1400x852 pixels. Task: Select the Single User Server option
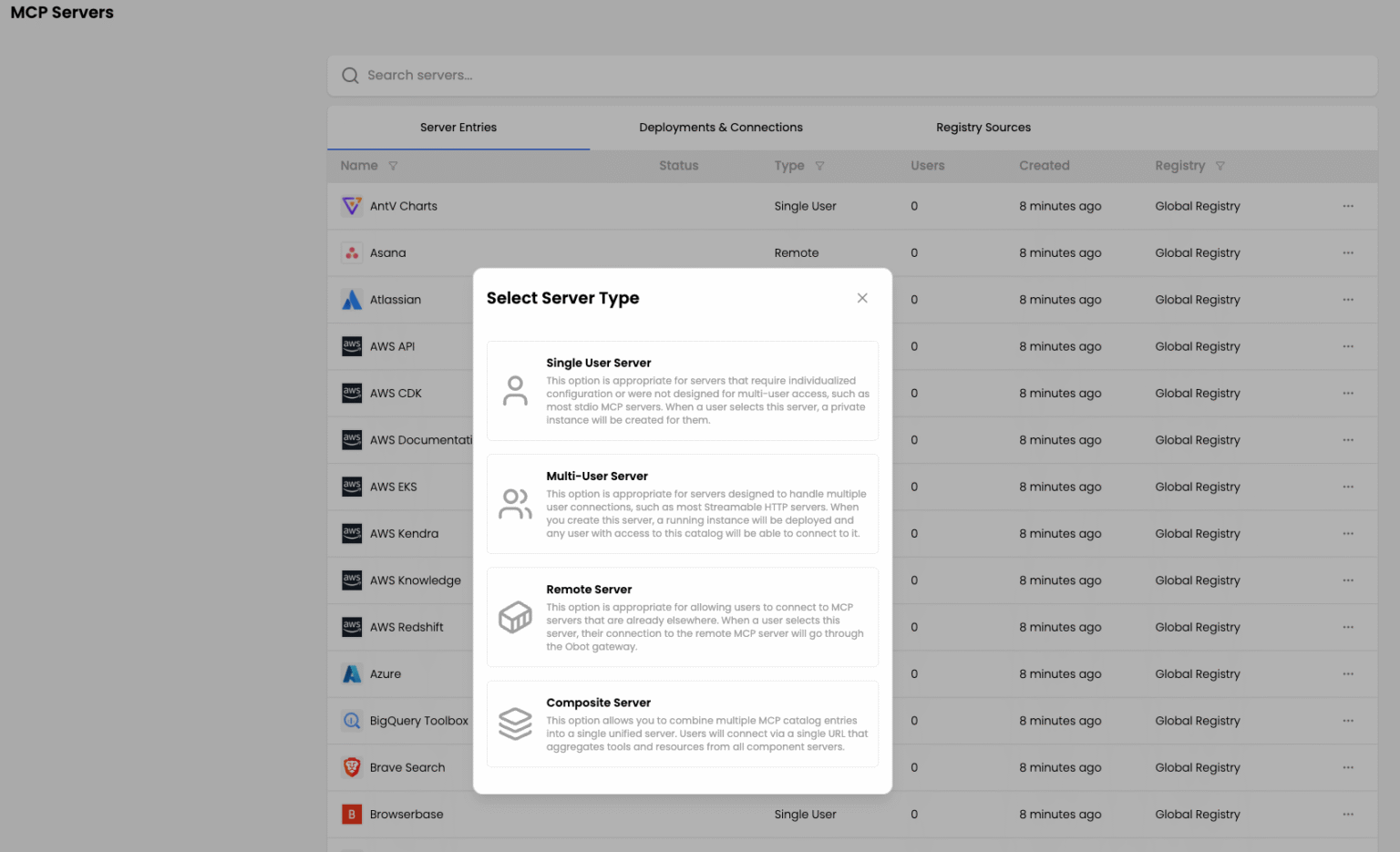[682, 391]
